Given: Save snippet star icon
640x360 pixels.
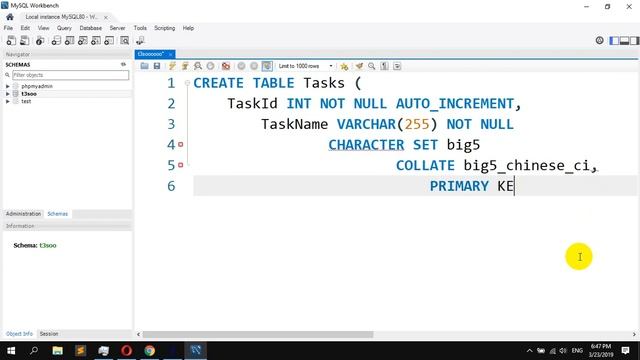Looking at the screenshot, I should 344,66.
